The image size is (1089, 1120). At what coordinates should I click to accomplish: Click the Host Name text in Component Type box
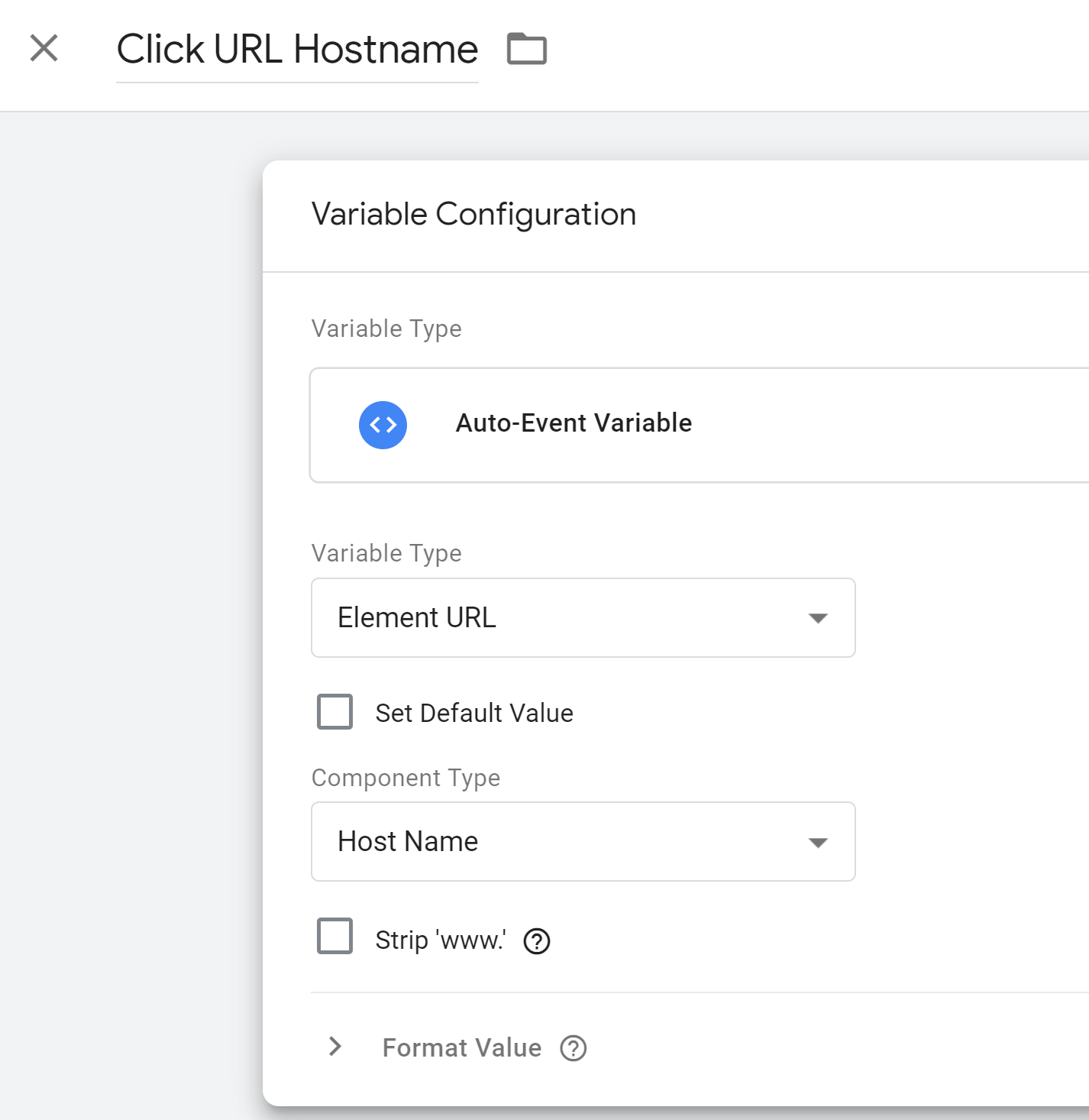(x=408, y=841)
